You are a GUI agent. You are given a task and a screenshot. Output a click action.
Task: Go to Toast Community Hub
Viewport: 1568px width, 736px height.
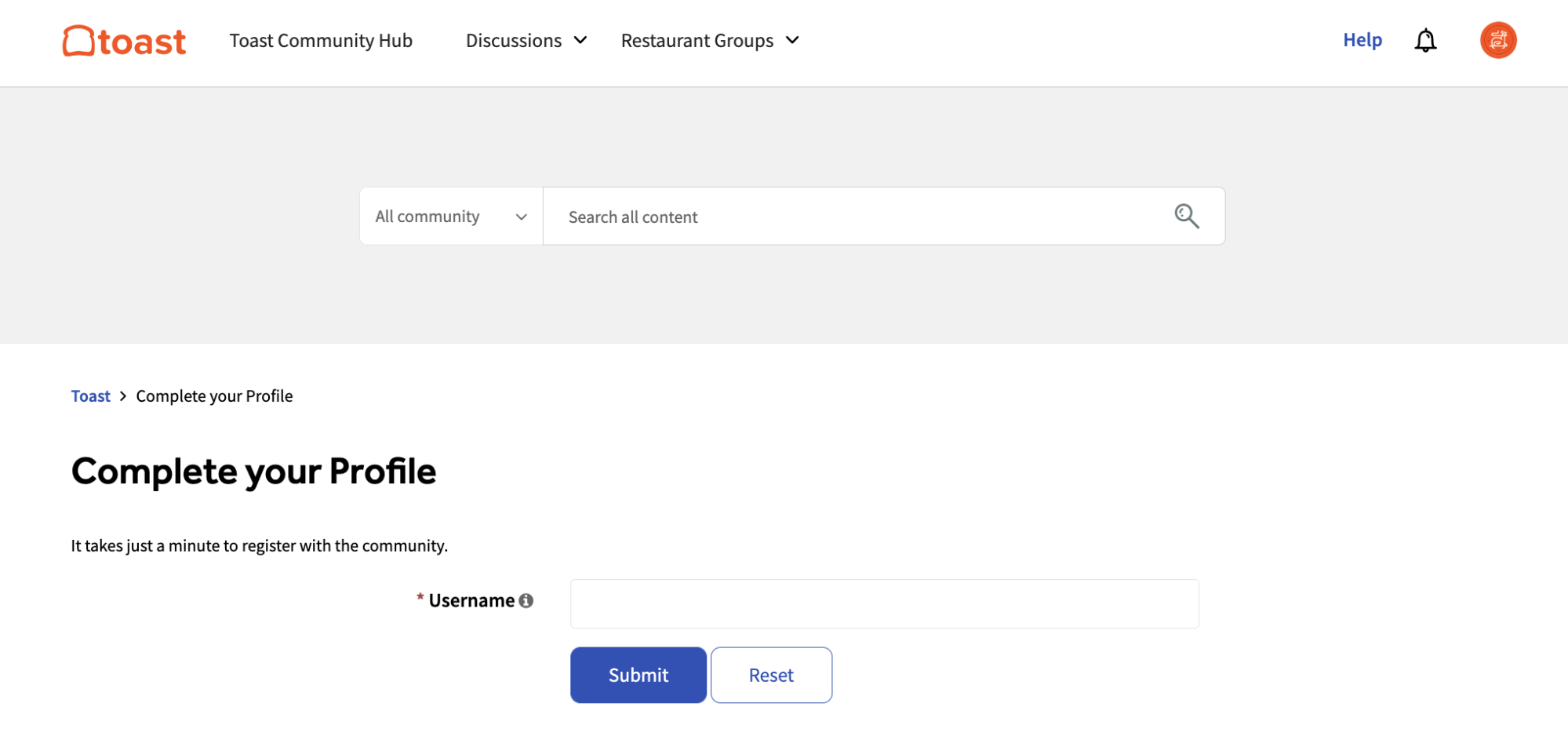pos(321,41)
